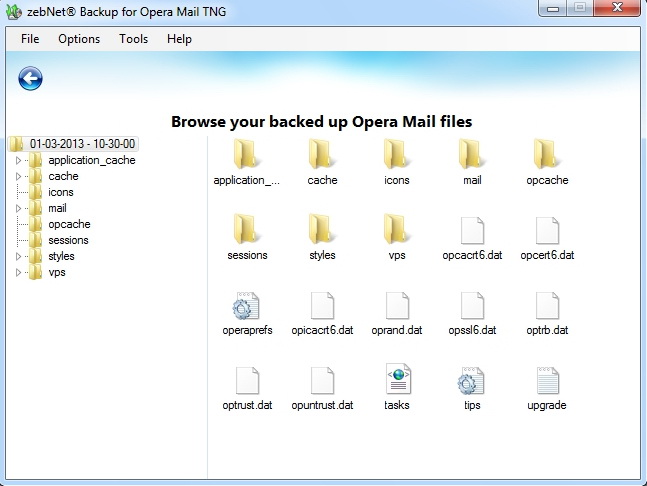Go back with the blue arrow button

(x=30, y=78)
